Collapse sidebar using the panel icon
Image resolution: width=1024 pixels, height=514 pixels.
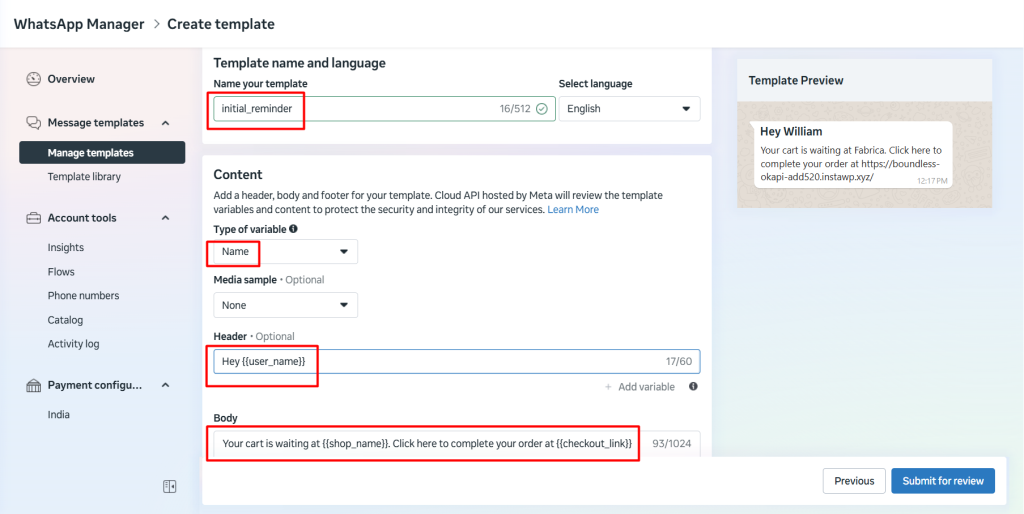(170, 486)
